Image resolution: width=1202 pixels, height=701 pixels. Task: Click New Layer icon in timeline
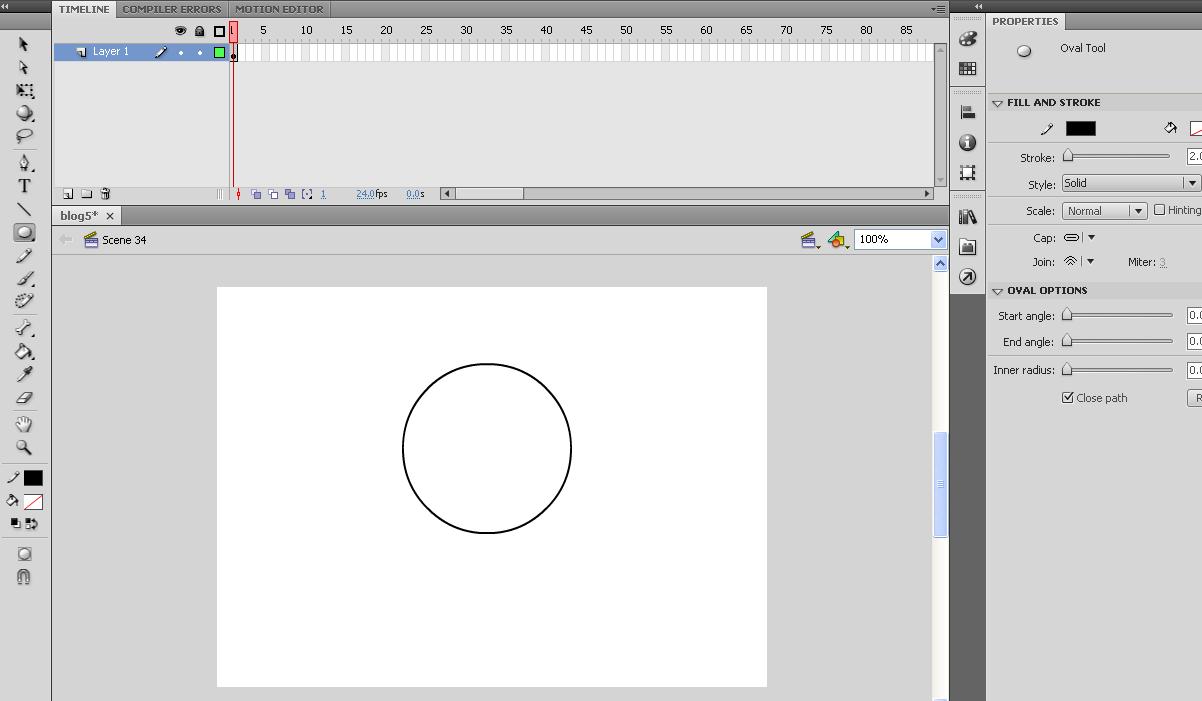(x=68, y=194)
